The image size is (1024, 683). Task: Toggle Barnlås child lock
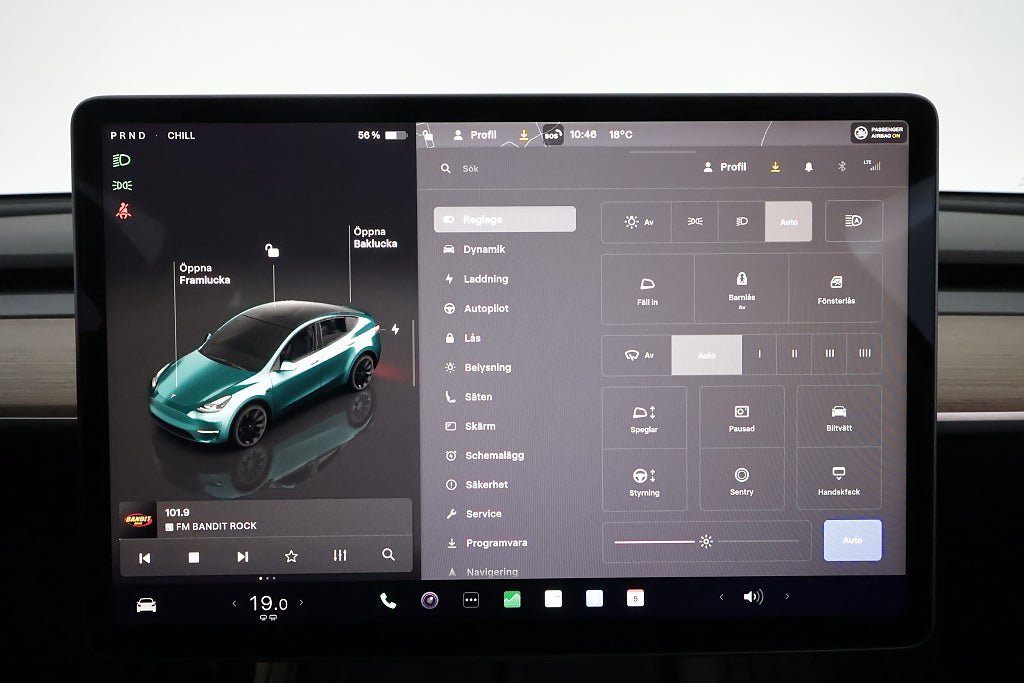coord(741,289)
